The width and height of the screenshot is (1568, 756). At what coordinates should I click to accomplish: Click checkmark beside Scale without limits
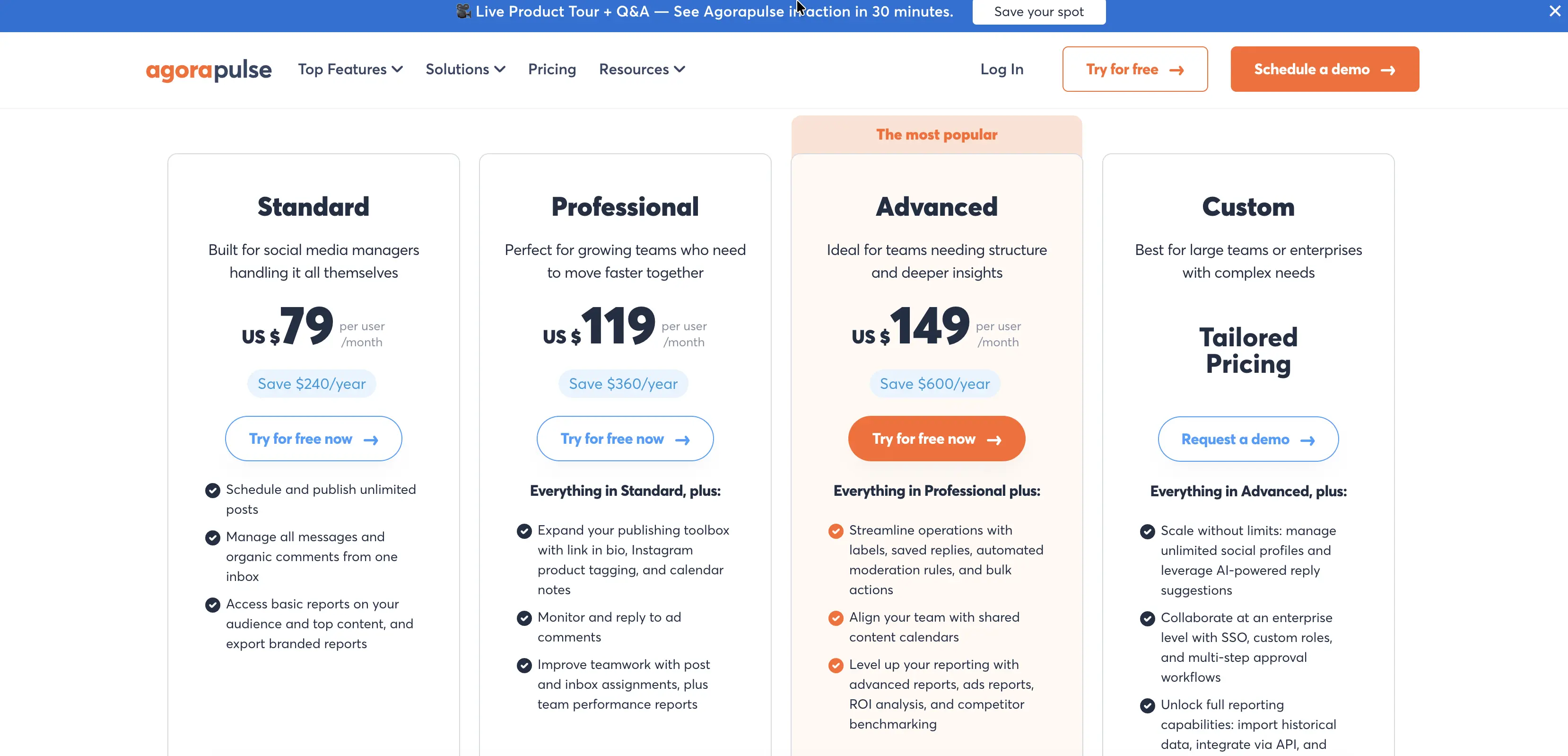tap(1147, 532)
